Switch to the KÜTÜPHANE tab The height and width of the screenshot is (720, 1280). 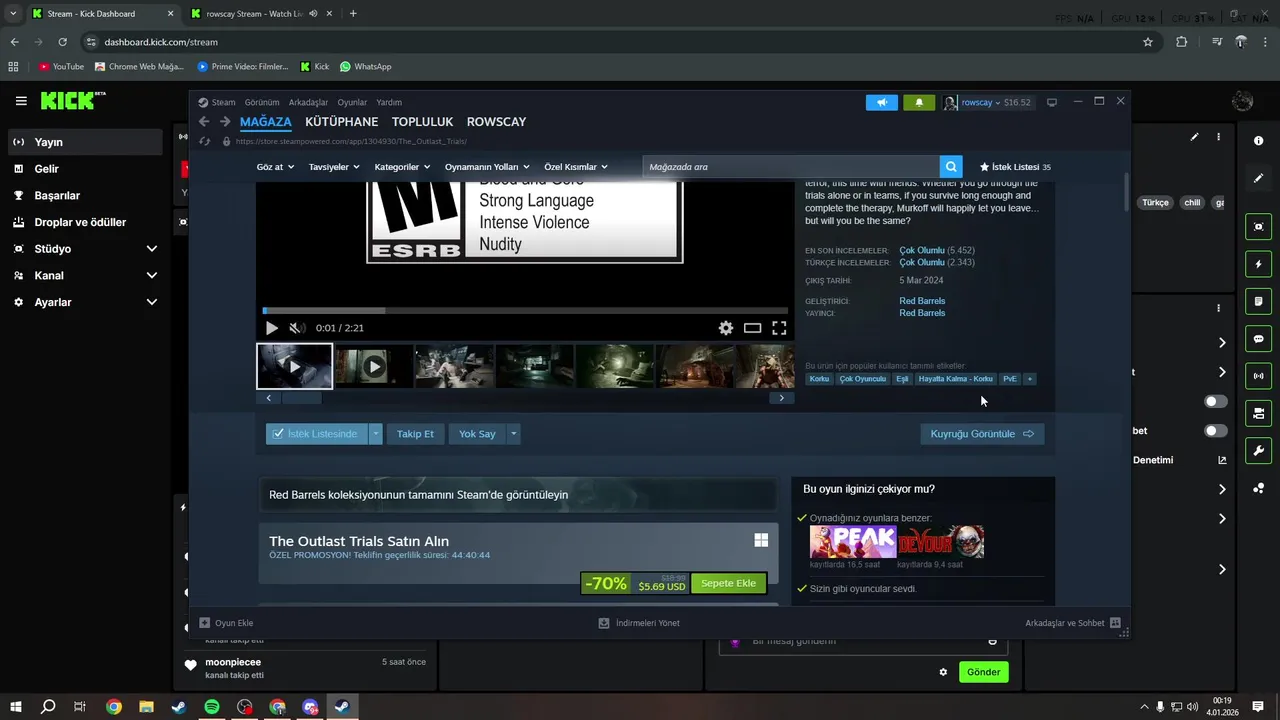click(x=341, y=122)
